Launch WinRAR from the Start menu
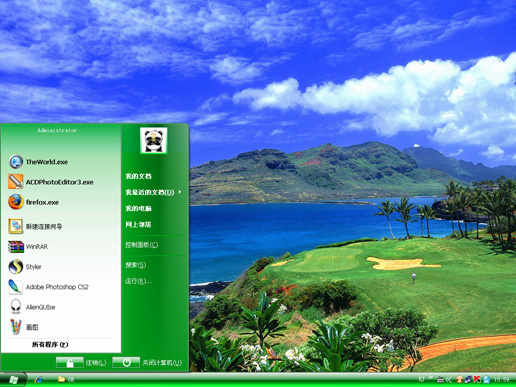The height and width of the screenshot is (387, 516). (x=28, y=247)
